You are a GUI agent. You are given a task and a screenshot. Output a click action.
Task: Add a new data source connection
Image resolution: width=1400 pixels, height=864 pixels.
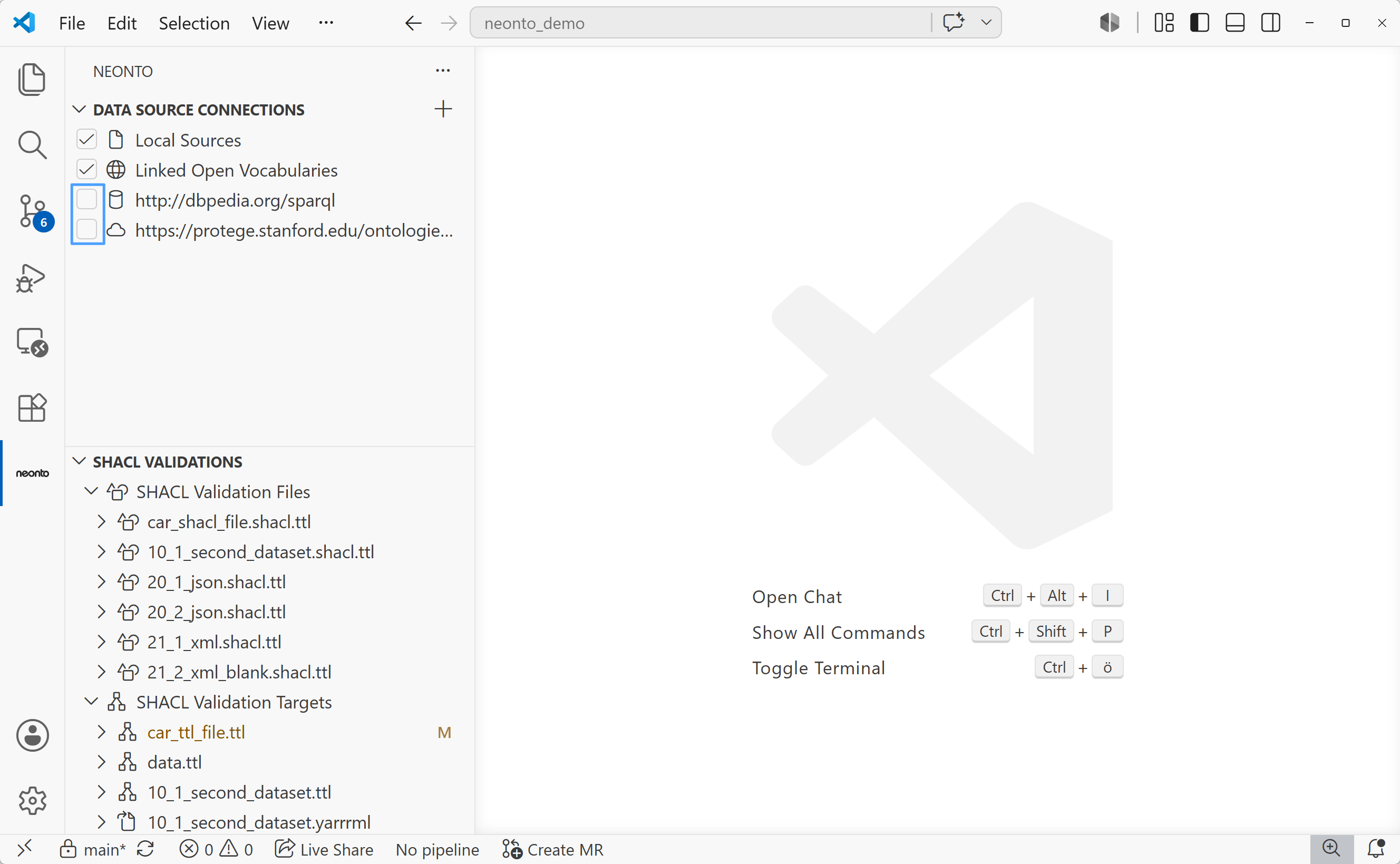click(x=443, y=109)
